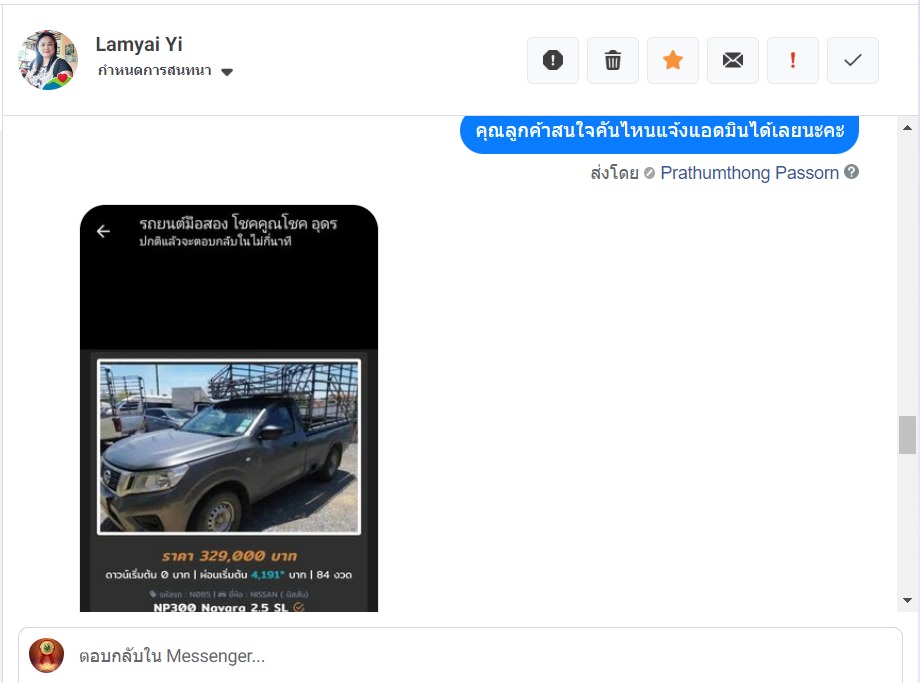The image size is (920, 683).
Task: Click help question icon beside Prathumthong Passorn
Action: click(851, 172)
